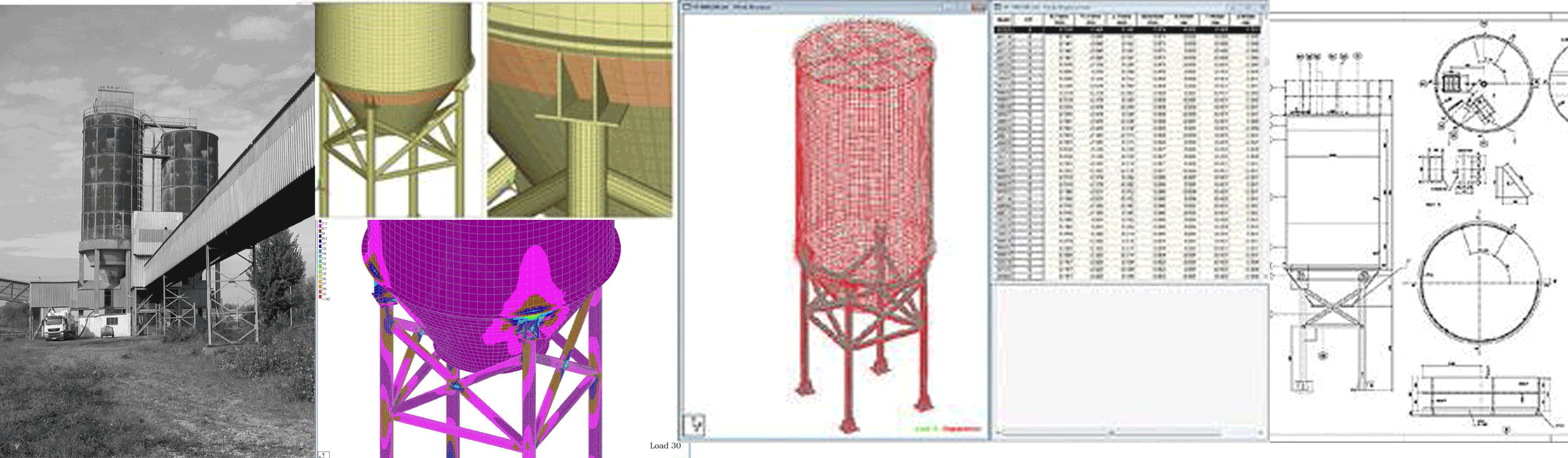Click the red >=342 stress legend swatch
The image size is (1568, 458).
(320, 298)
